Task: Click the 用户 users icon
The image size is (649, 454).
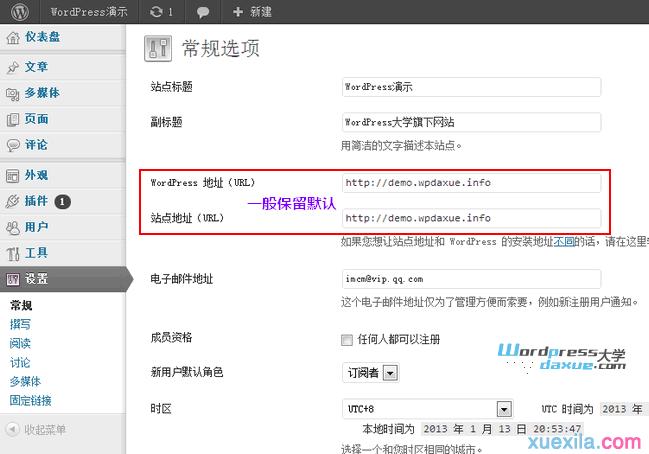Action: (x=13, y=228)
